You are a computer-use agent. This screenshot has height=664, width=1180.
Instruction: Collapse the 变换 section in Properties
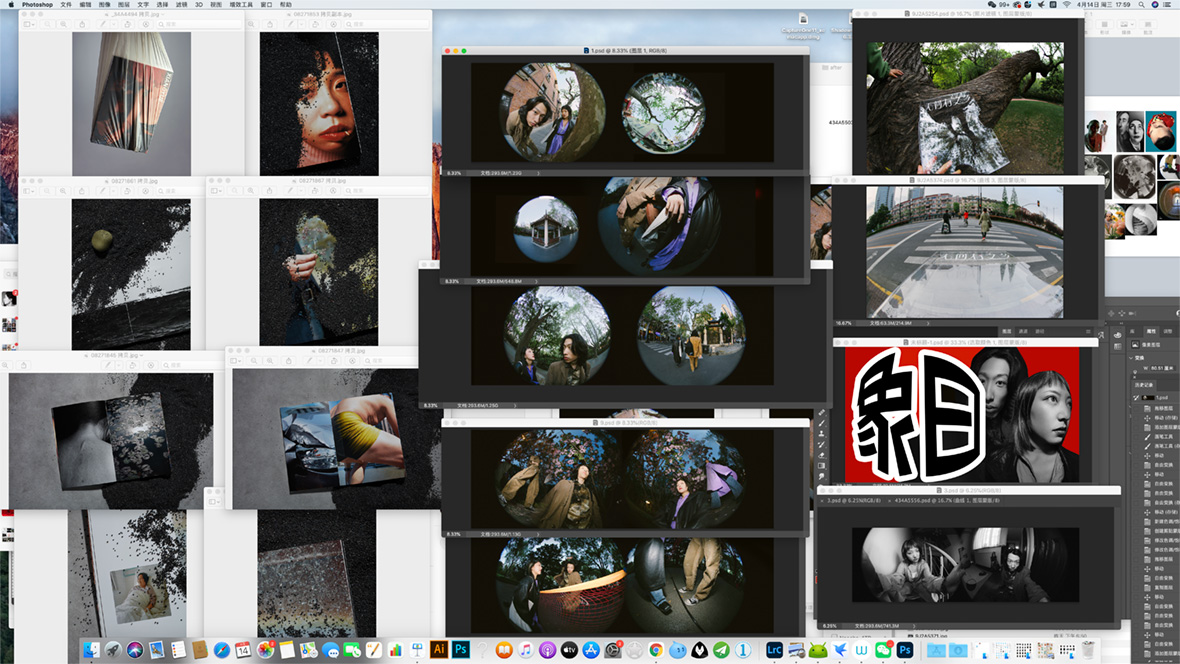click(x=1132, y=357)
